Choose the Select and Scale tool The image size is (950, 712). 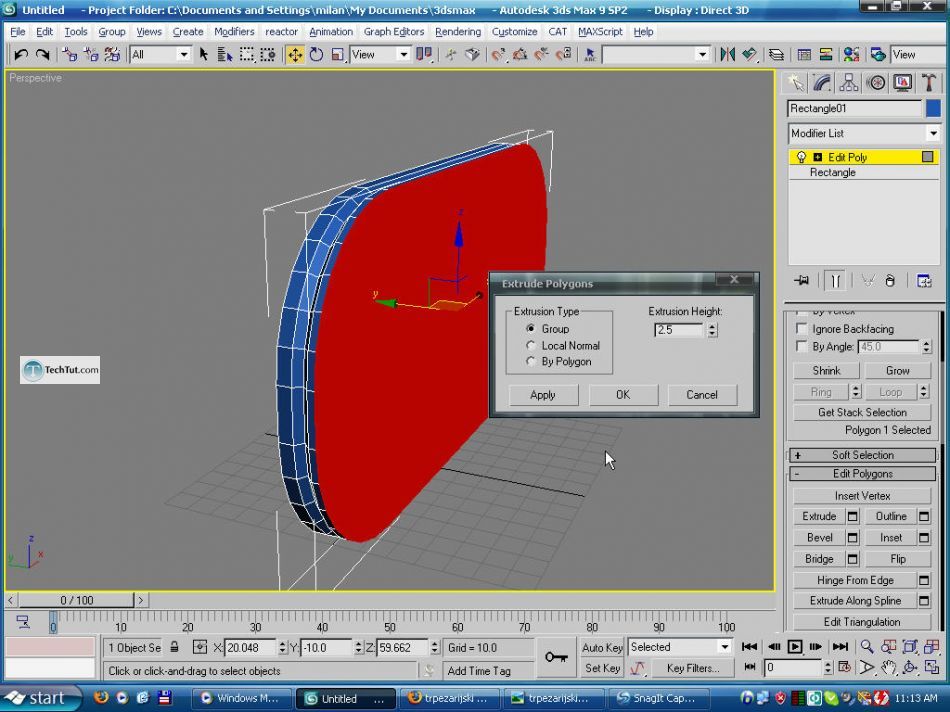coord(337,55)
